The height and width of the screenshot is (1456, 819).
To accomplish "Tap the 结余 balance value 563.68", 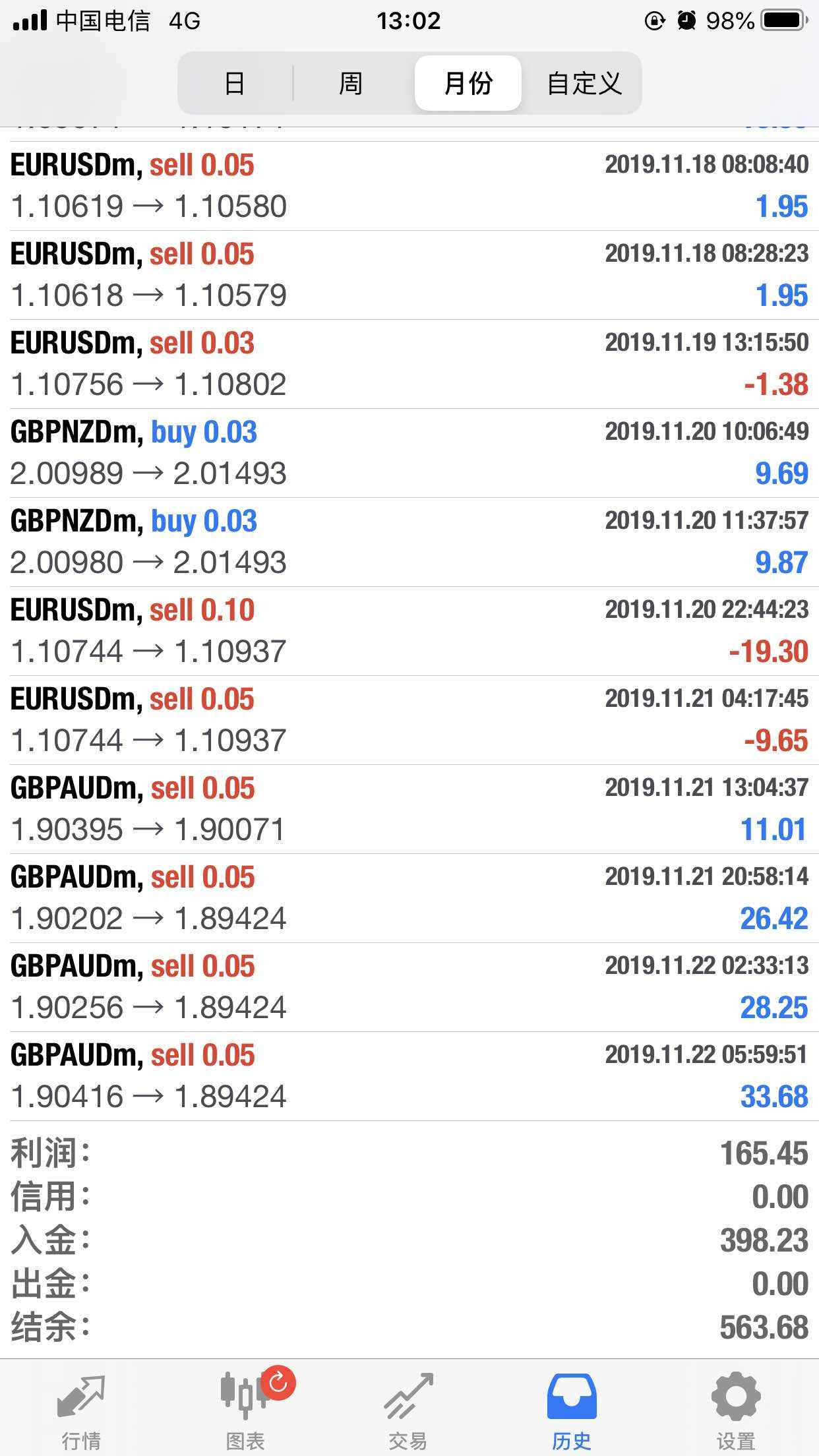I will (x=764, y=1327).
